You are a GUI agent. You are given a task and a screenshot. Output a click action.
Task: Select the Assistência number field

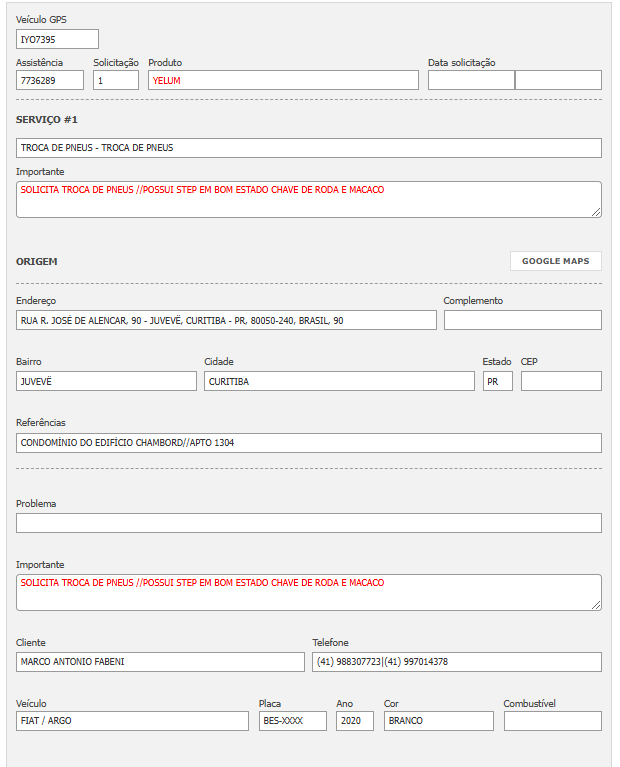tap(50, 80)
